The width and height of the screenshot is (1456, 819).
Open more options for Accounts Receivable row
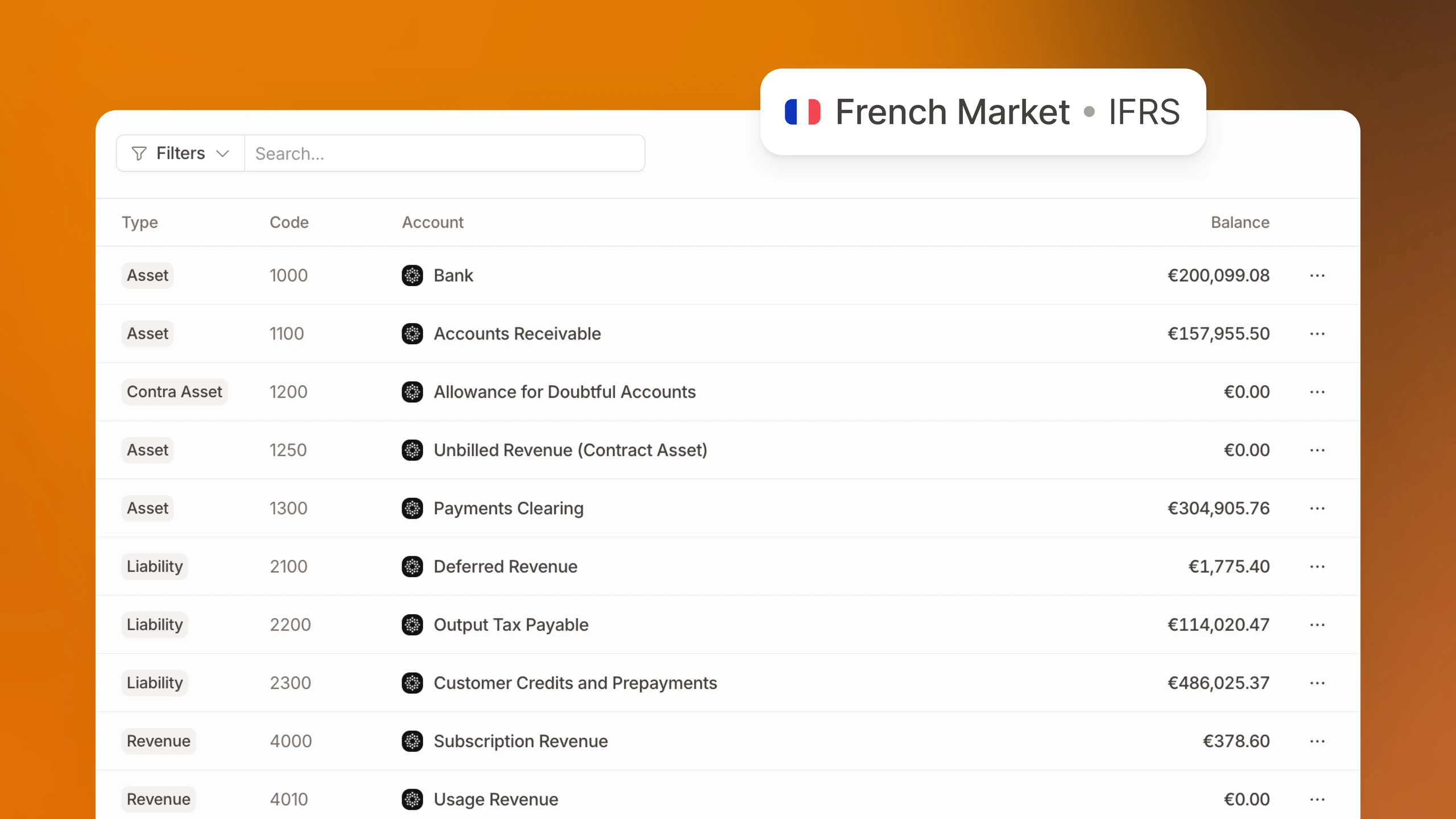click(x=1317, y=334)
